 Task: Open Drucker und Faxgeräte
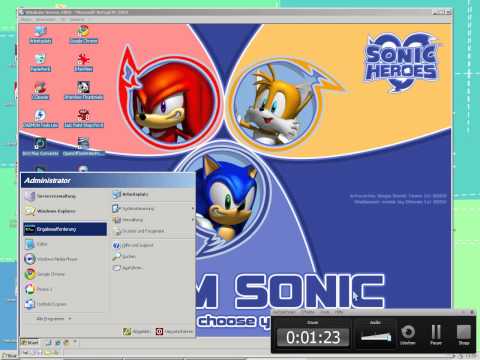[x=153, y=231]
